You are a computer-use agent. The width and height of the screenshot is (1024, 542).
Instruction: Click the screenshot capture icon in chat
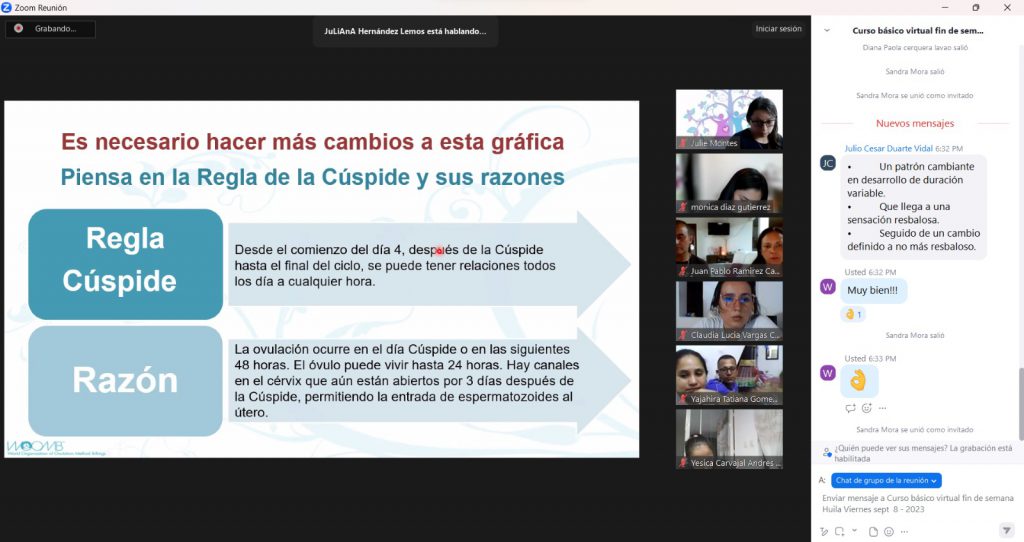(x=840, y=532)
